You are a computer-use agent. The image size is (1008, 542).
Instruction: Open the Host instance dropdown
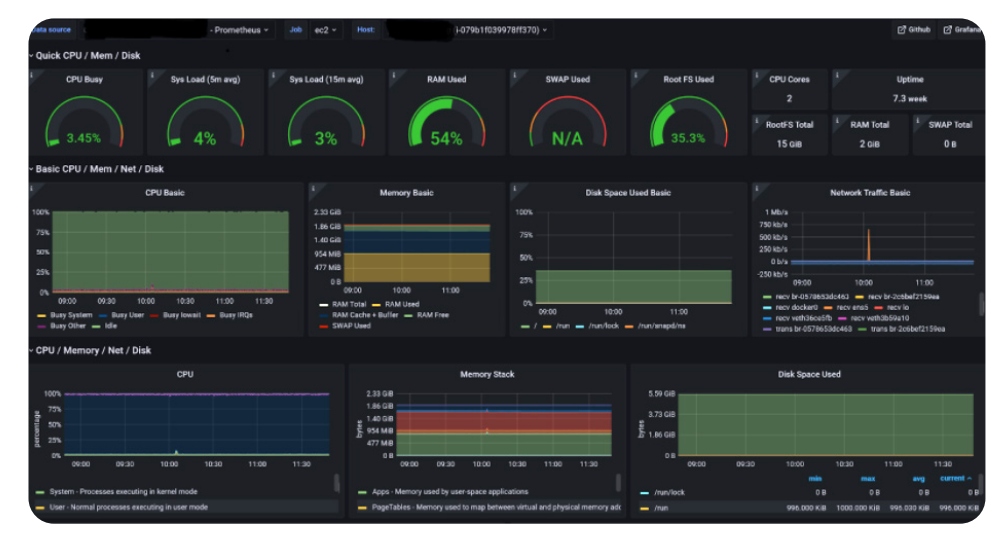click(501, 30)
